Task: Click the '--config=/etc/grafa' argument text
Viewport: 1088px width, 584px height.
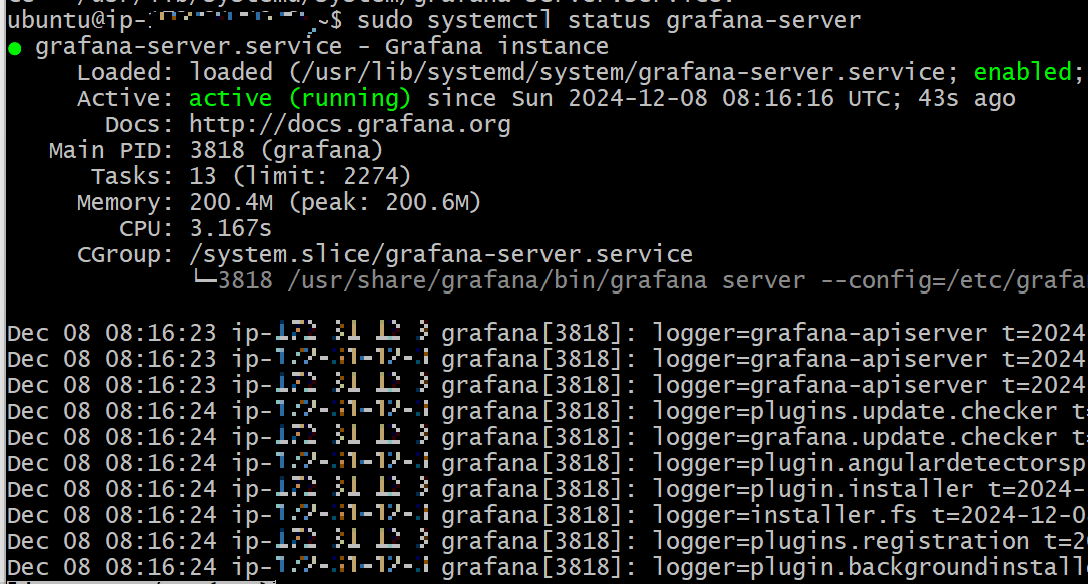Action: 953,280
